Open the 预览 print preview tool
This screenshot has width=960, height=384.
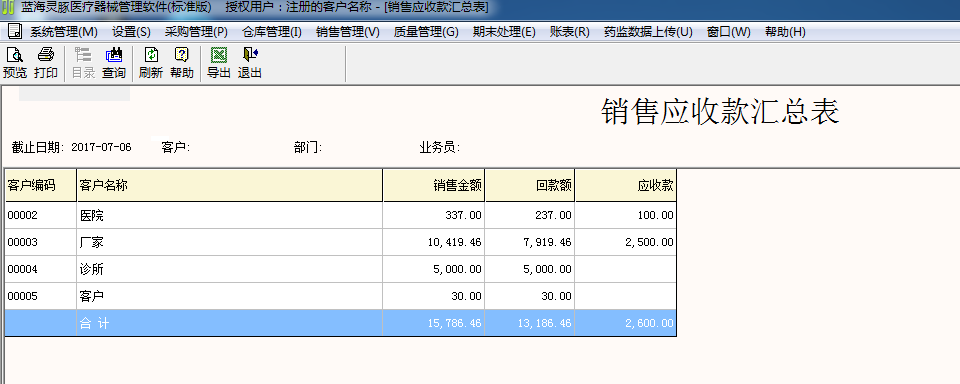tap(15, 63)
